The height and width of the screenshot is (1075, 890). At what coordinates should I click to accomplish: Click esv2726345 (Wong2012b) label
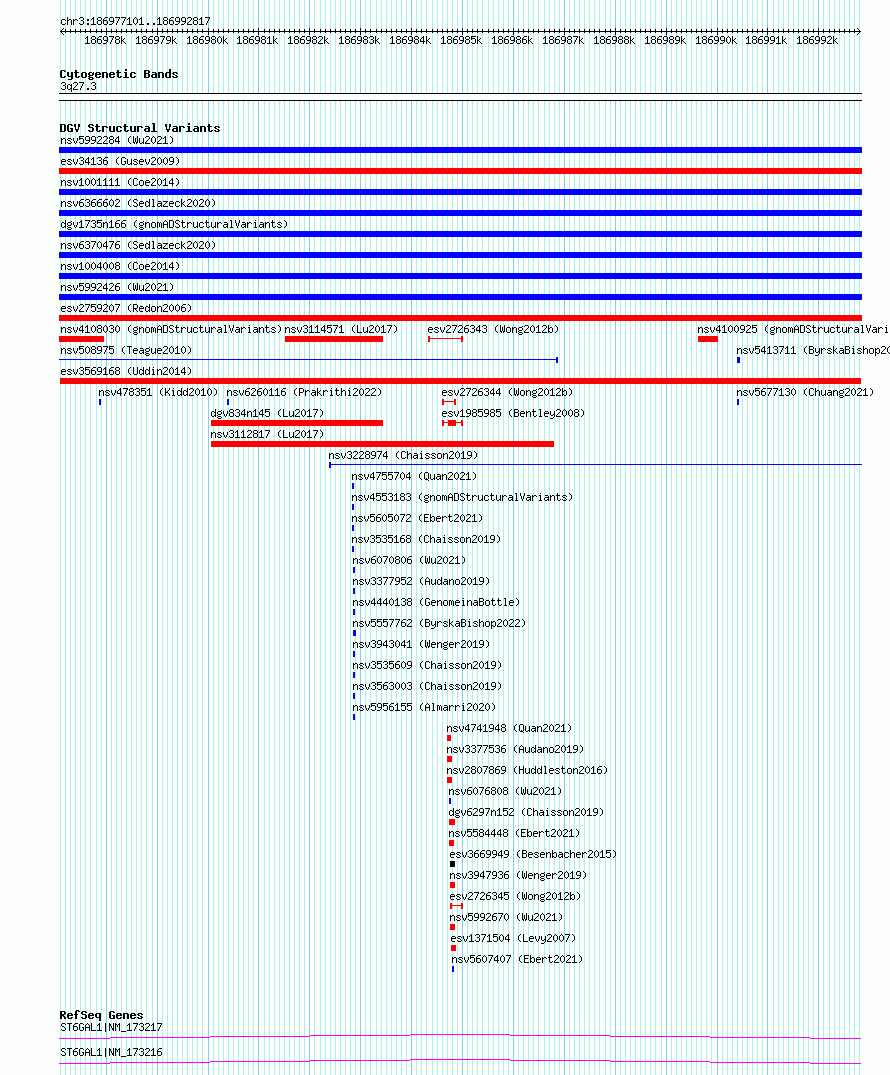pyautogui.click(x=515, y=896)
